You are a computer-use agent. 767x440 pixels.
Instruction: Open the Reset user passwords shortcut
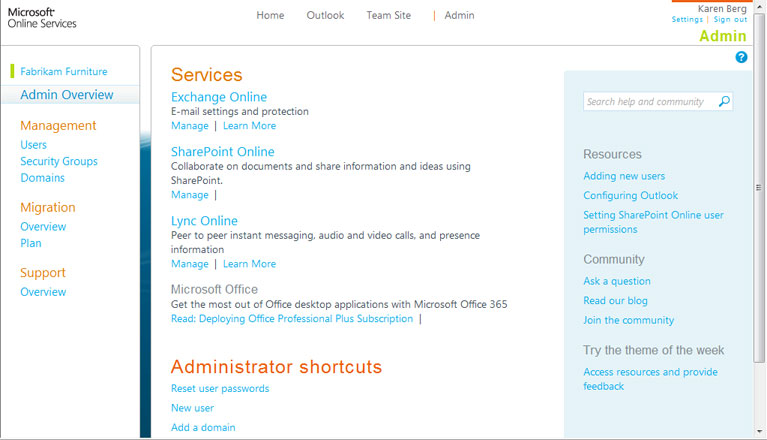click(220, 388)
